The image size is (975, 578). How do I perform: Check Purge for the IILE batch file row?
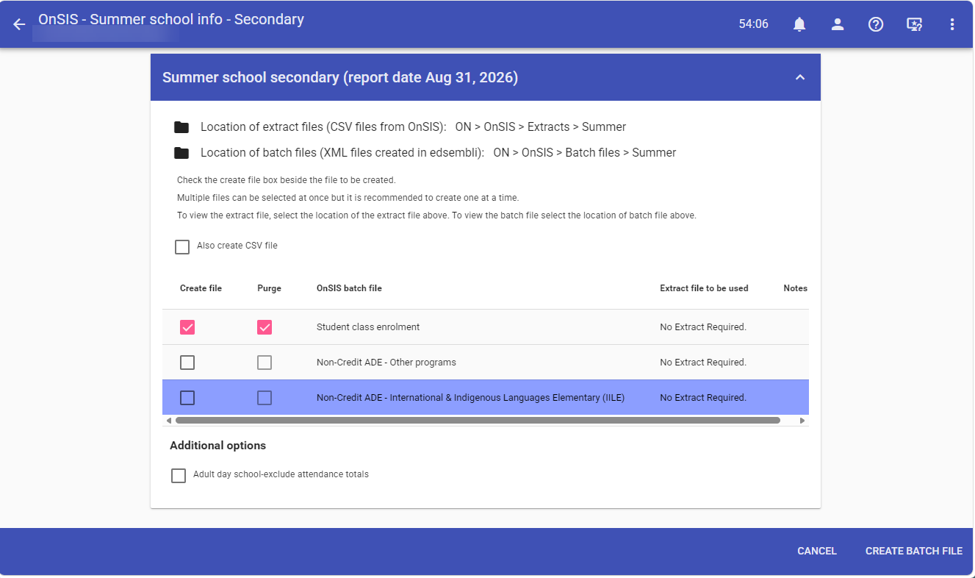(264, 398)
